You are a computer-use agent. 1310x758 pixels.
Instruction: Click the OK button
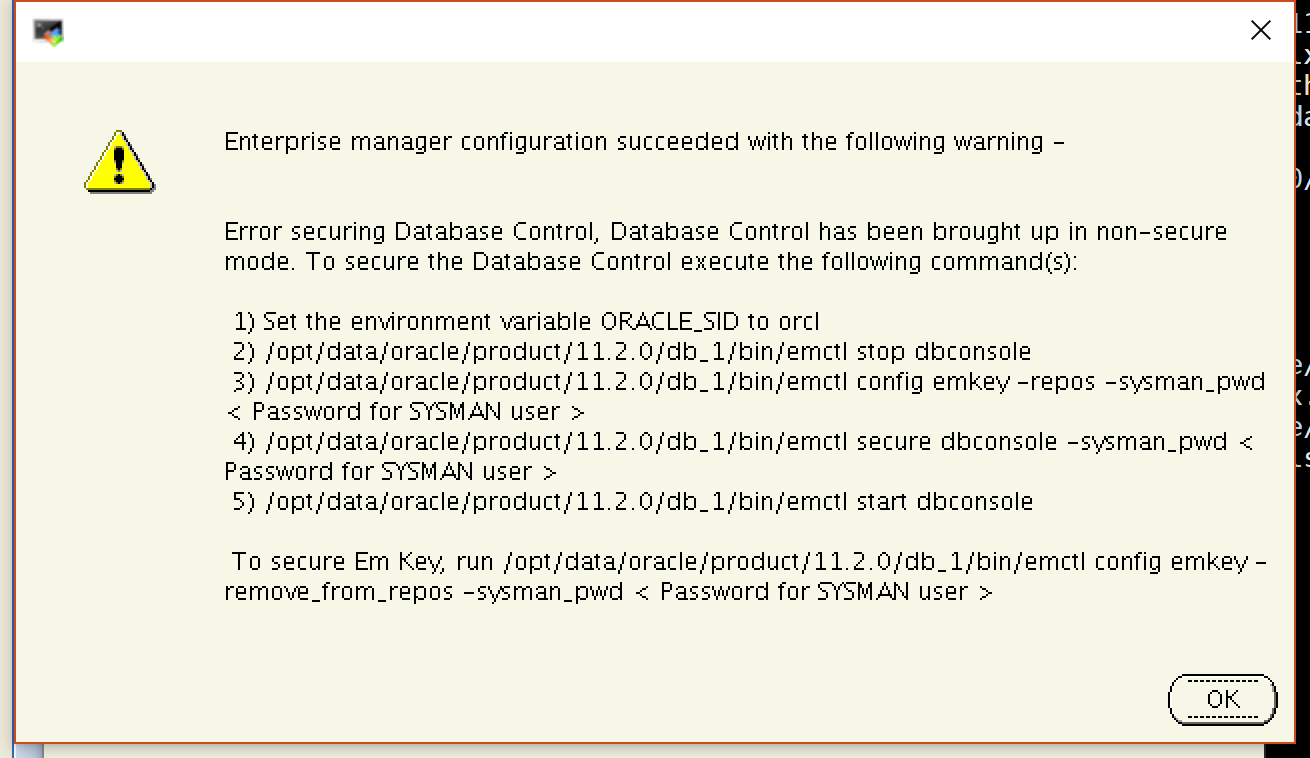tap(1222, 699)
